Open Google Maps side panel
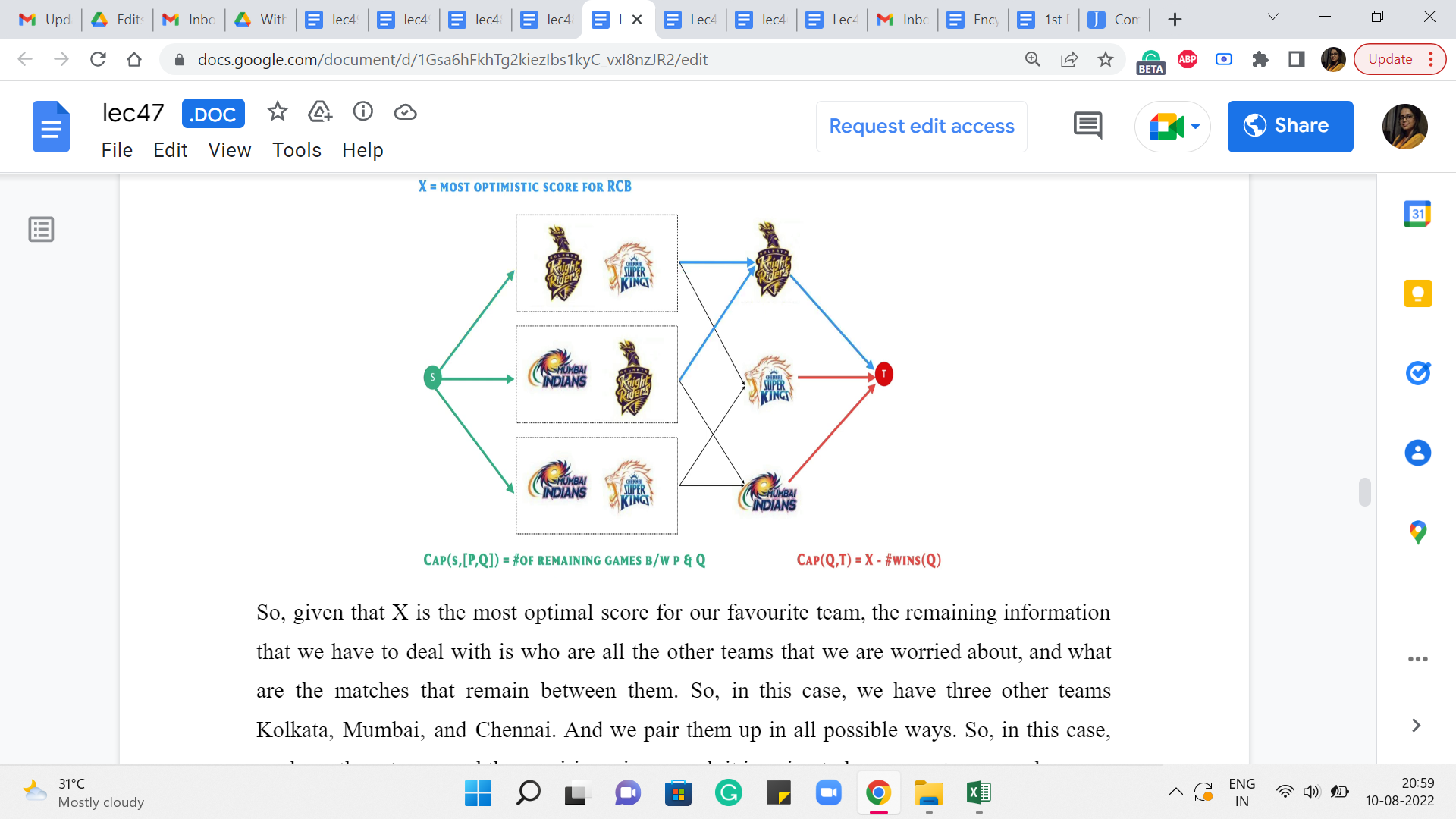The height and width of the screenshot is (819, 1456). (x=1417, y=532)
